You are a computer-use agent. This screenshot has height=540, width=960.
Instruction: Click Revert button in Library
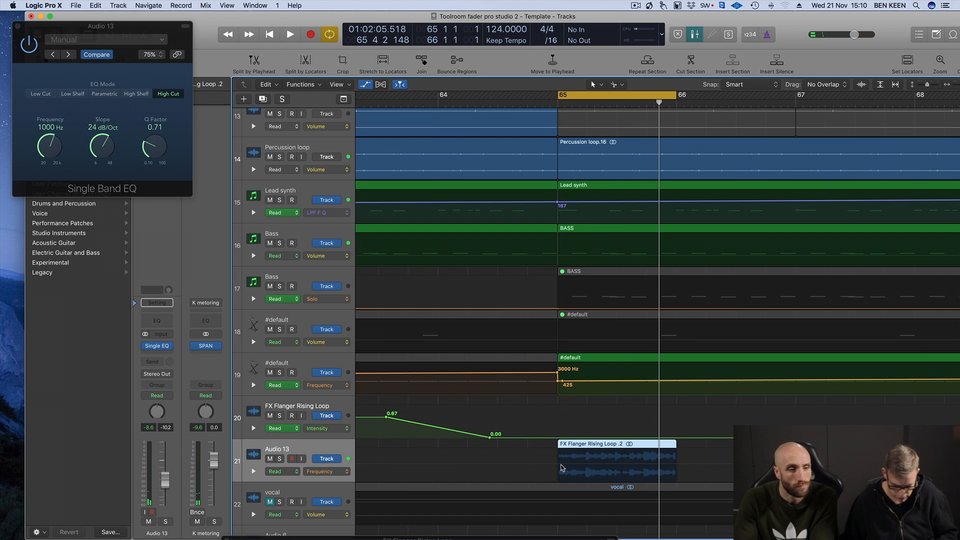(69, 532)
